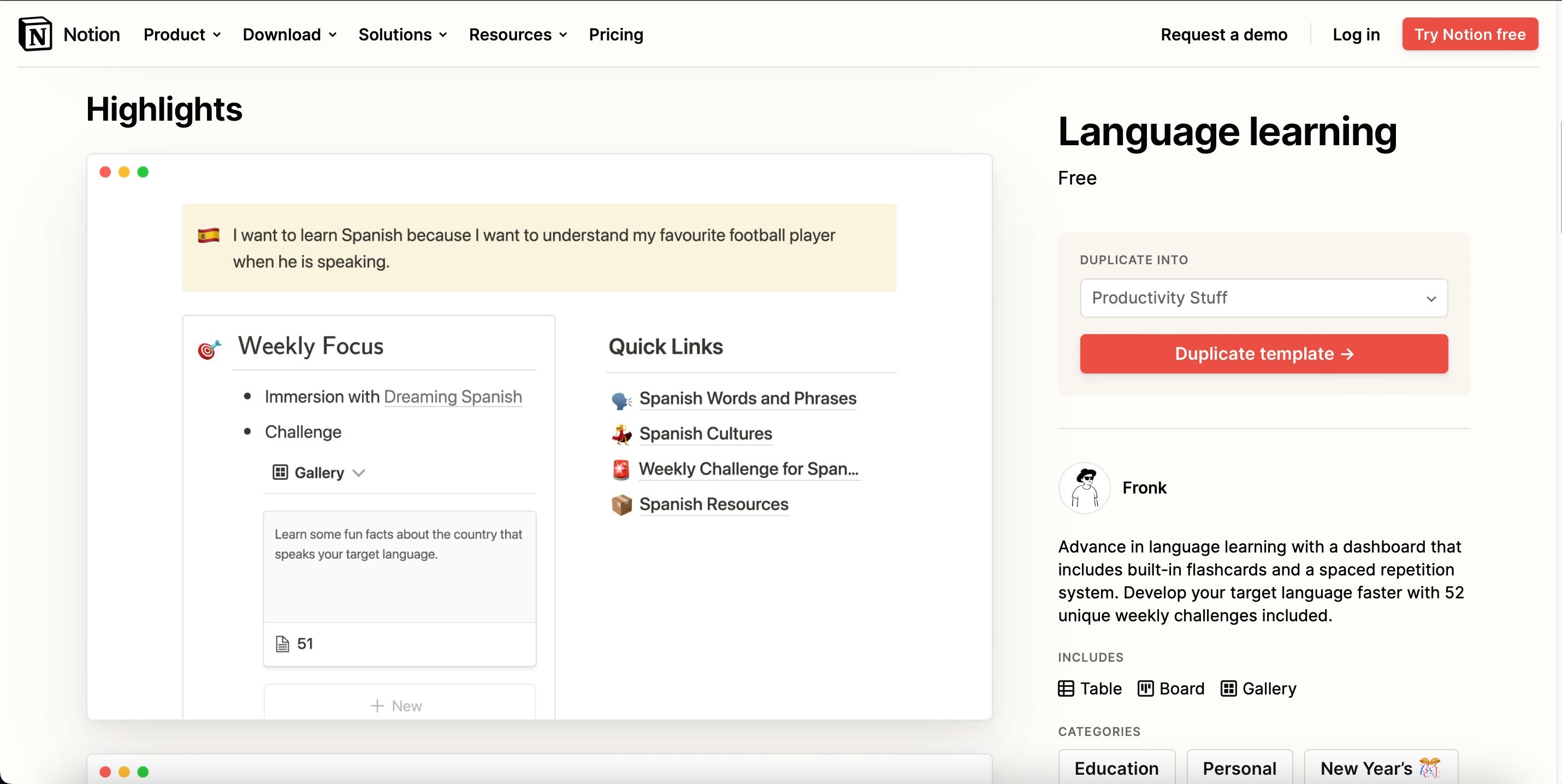Open the Solutions navigation menu
The width and height of the screenshot is (1562, 784).
(x=403, y=34)
